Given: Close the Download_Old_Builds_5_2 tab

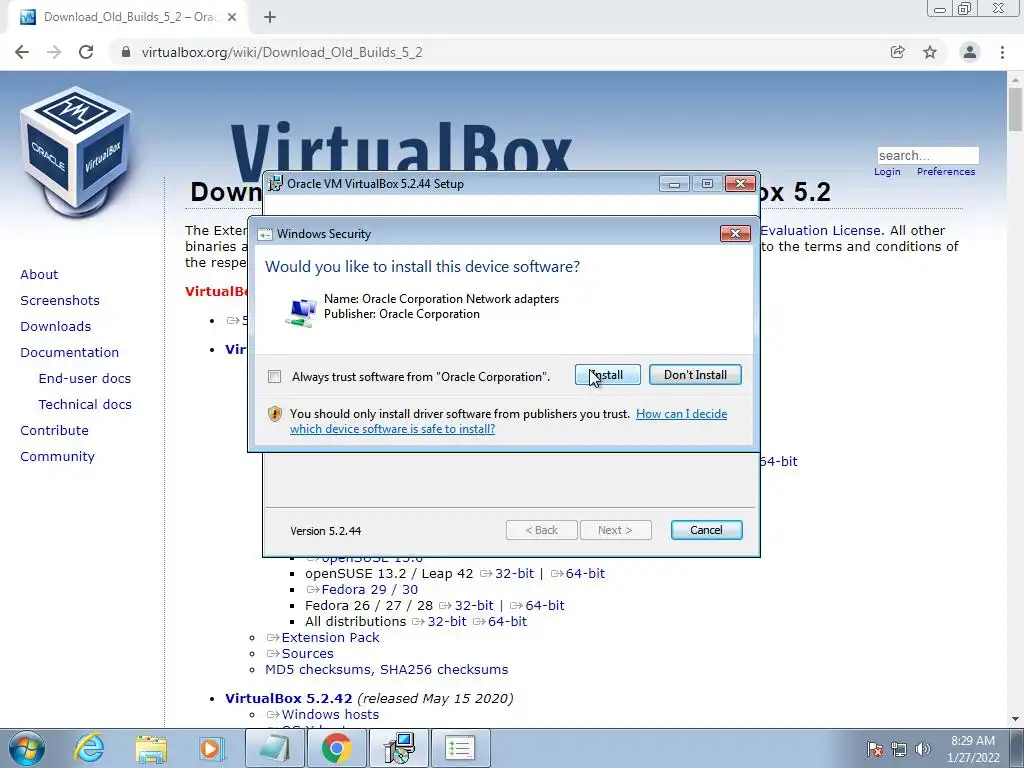Looking at the screenshot, I should pos(232,18).
